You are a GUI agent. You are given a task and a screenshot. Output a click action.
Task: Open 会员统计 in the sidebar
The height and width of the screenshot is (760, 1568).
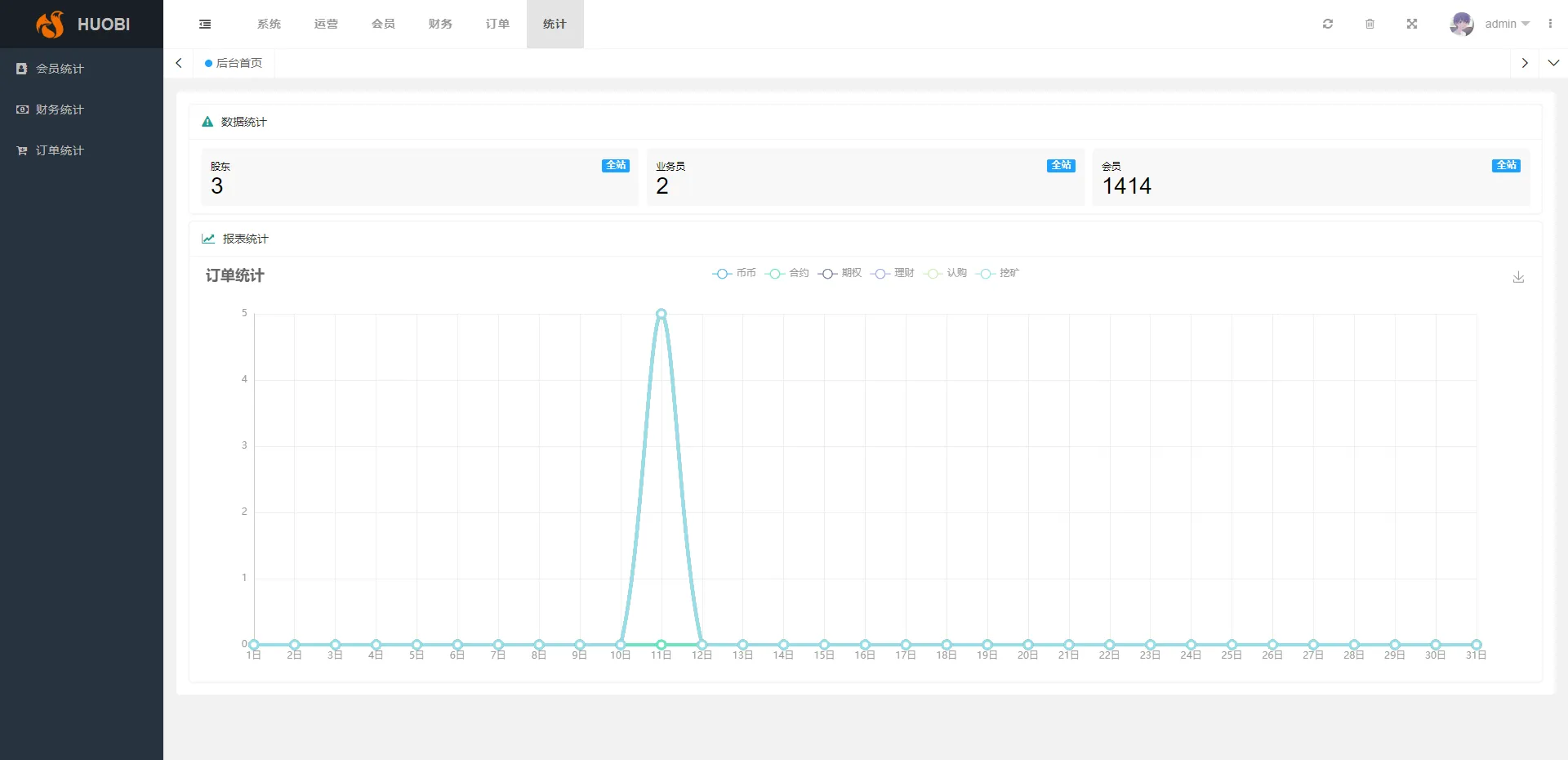(x=60, y=69)
